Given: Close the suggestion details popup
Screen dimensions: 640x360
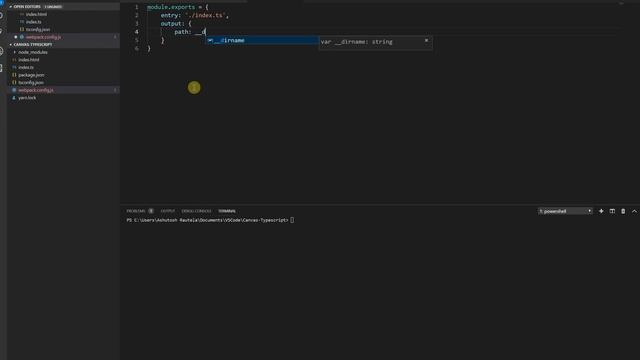Looking at the screenshot, I should click(427, 40).
